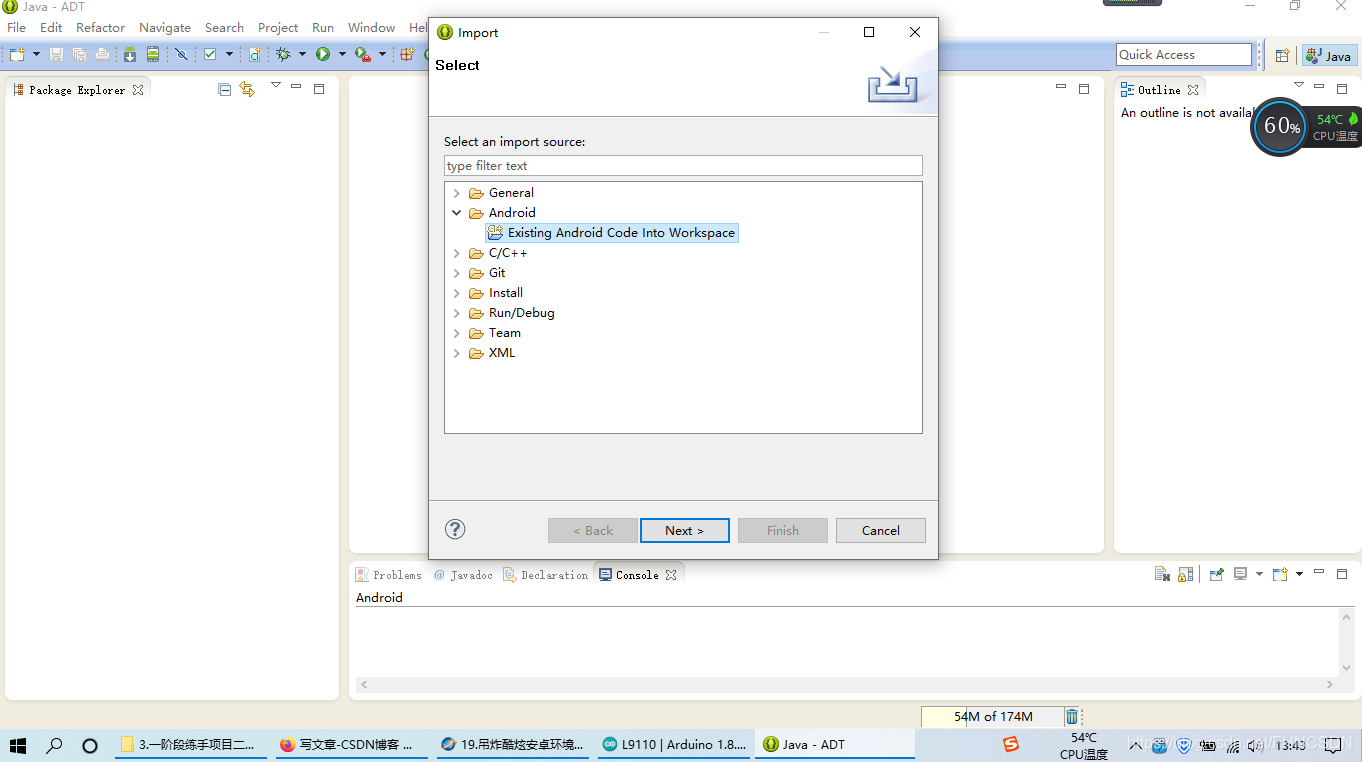Click the Quick Access search field
The height and width of the screenshot is (762, 1362).
point(1184,55)
